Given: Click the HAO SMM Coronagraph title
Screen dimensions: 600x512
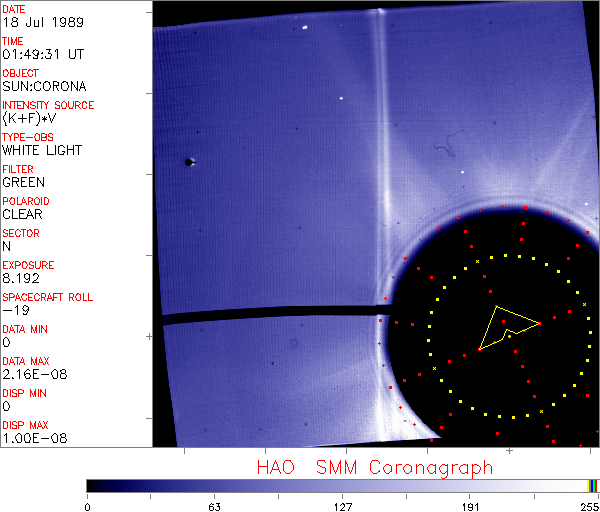Looking at the screenshot, I should click(x=375, y=468).
